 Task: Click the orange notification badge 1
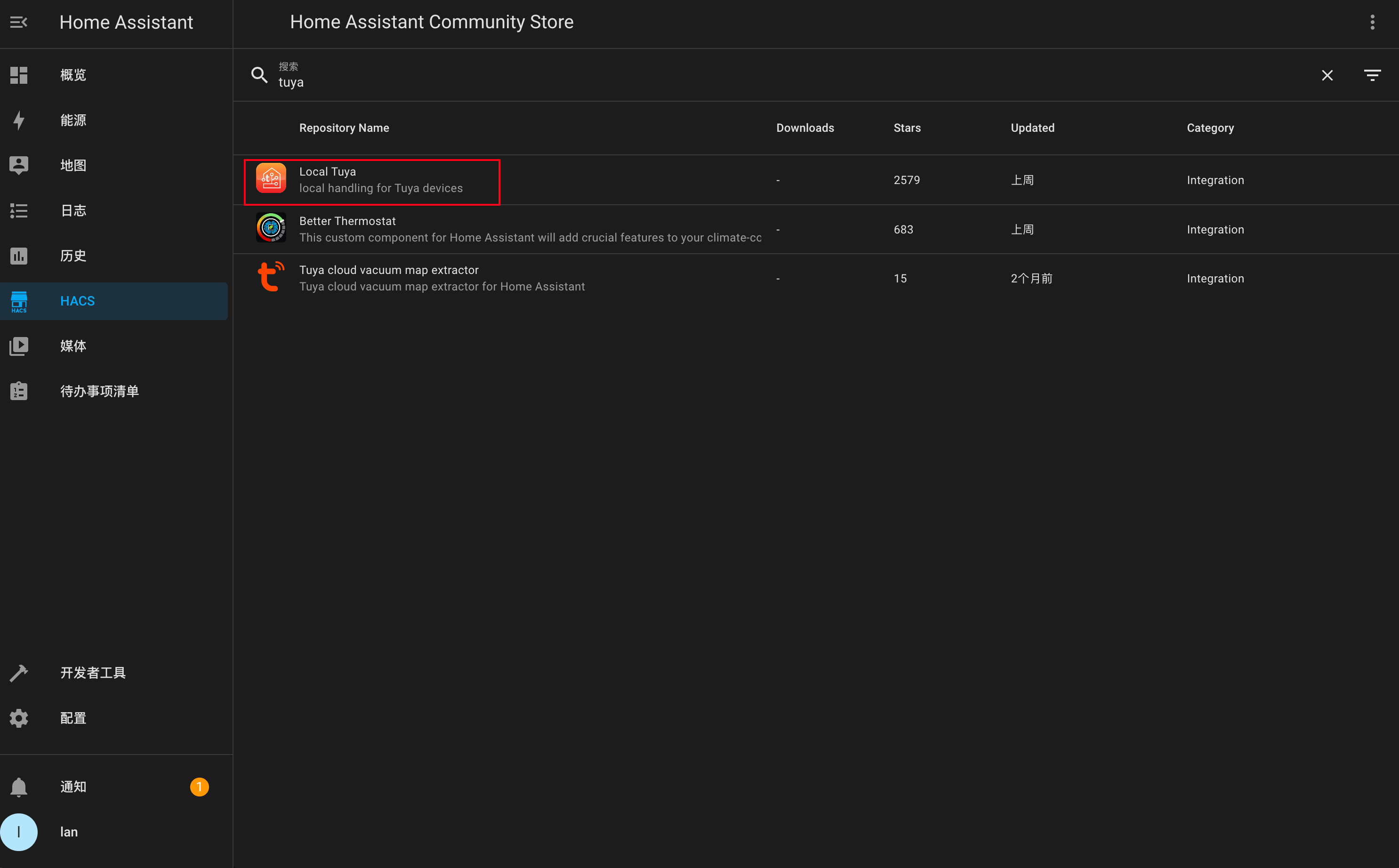[x=199, y=787]
